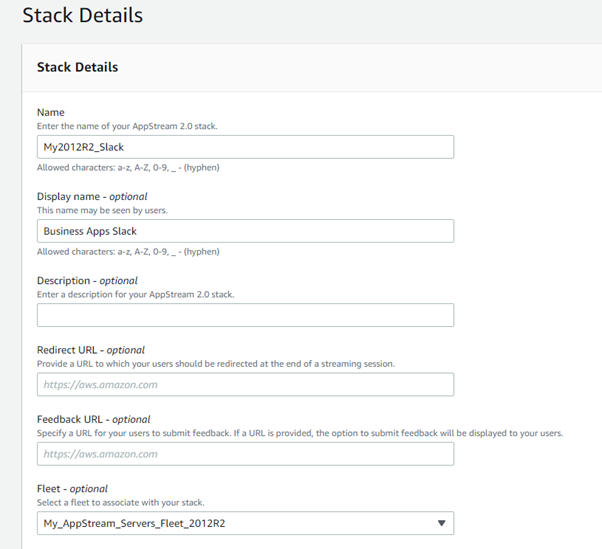This screenshot has height=549, width=602.
Task: Click the "Display name - optional" label
Action: pyautogui.click(x=92, y=197)
